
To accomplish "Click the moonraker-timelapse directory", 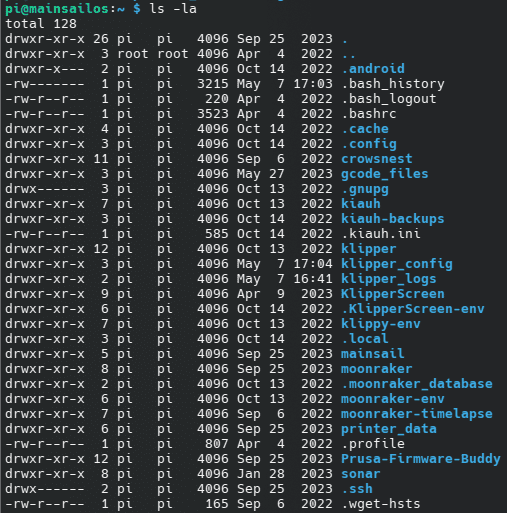I will (417, 414).
